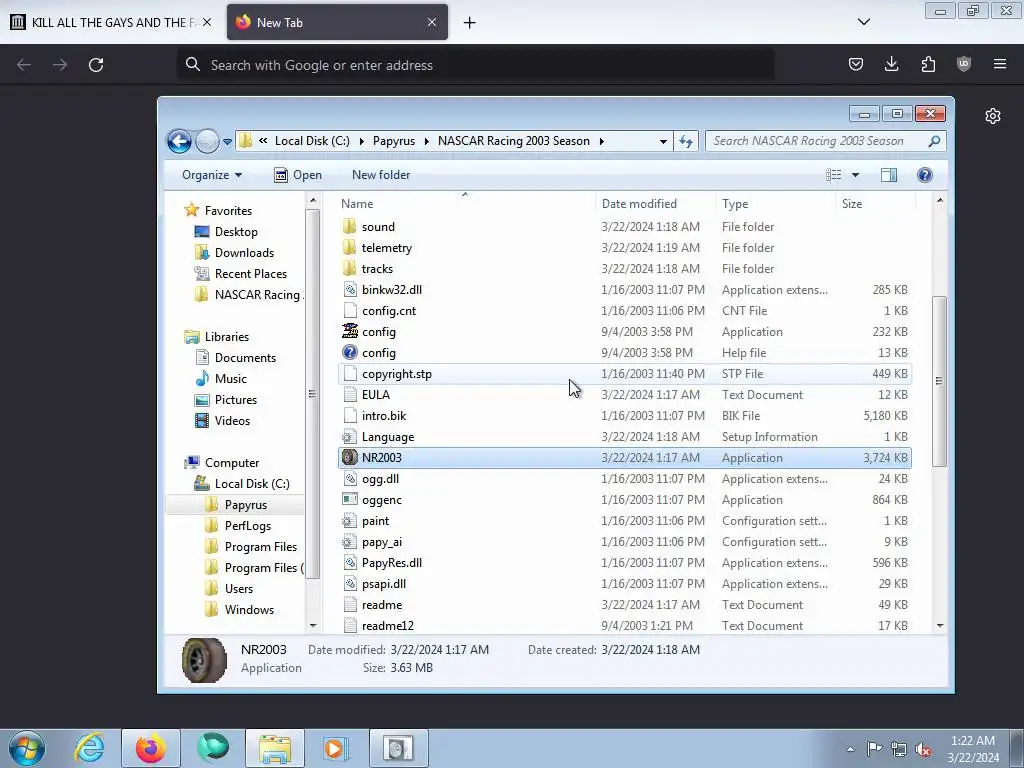Screen dimensions: 1024x768
Task: Select the readme text document
Action: (x=625, y=605)
